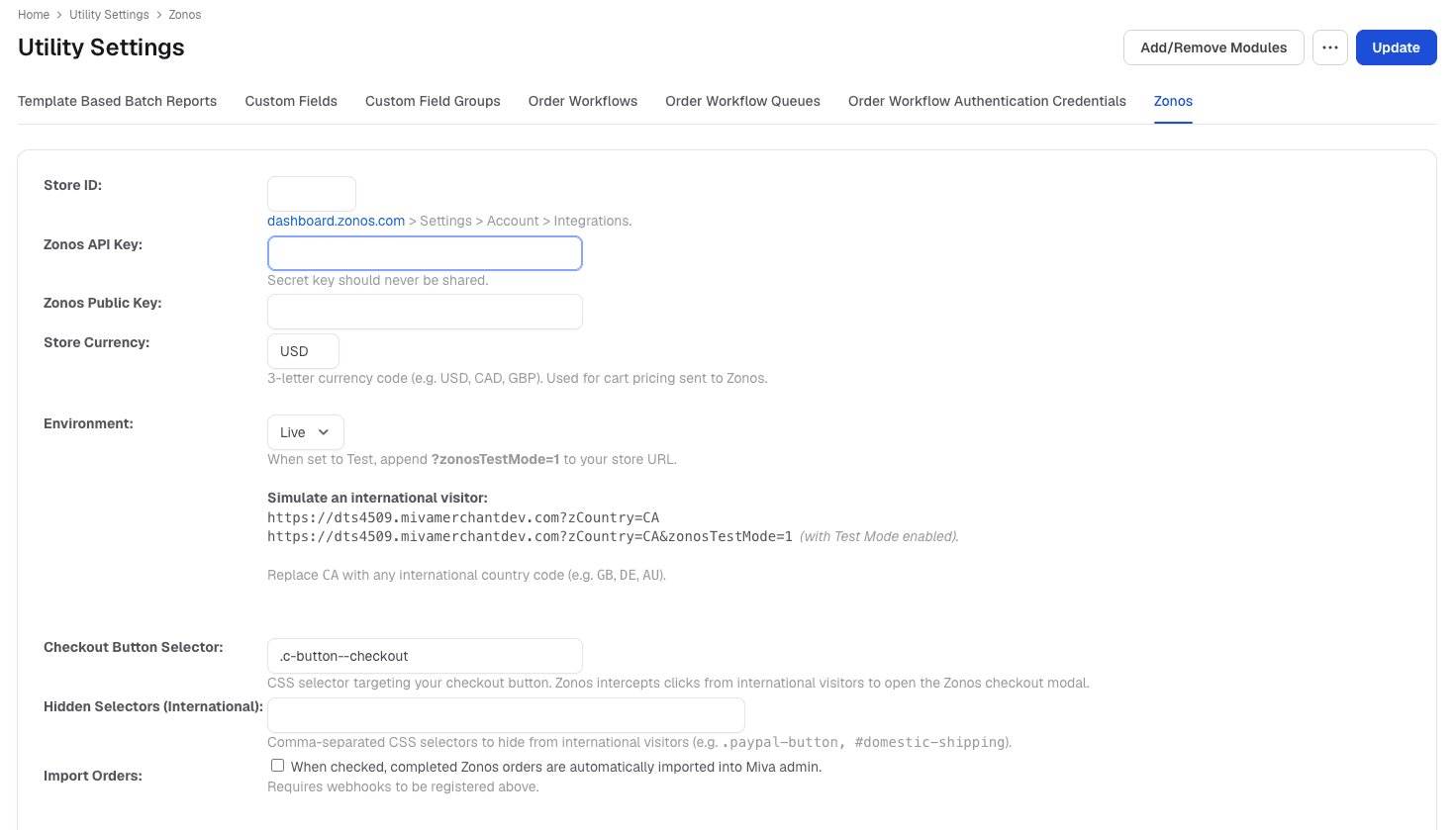This screenshot has height=830, width=1456.
Task: Click the 'Requires webhooks to be registered above.' note
Action: coord(403,786)
